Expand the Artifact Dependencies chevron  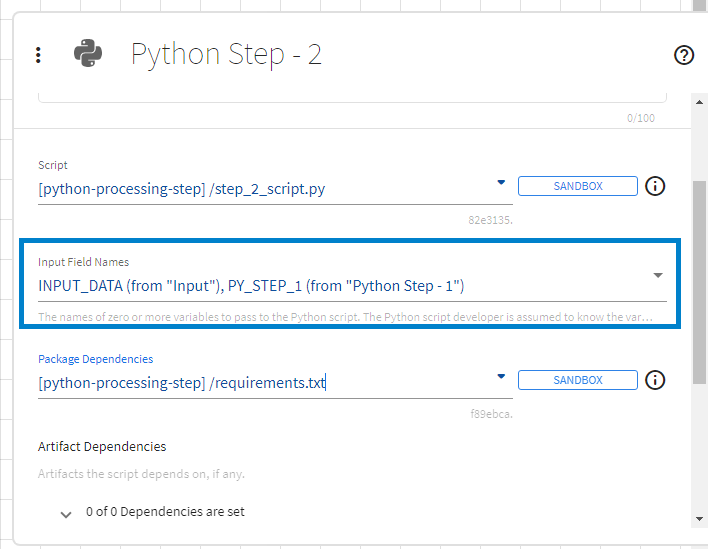66,514
